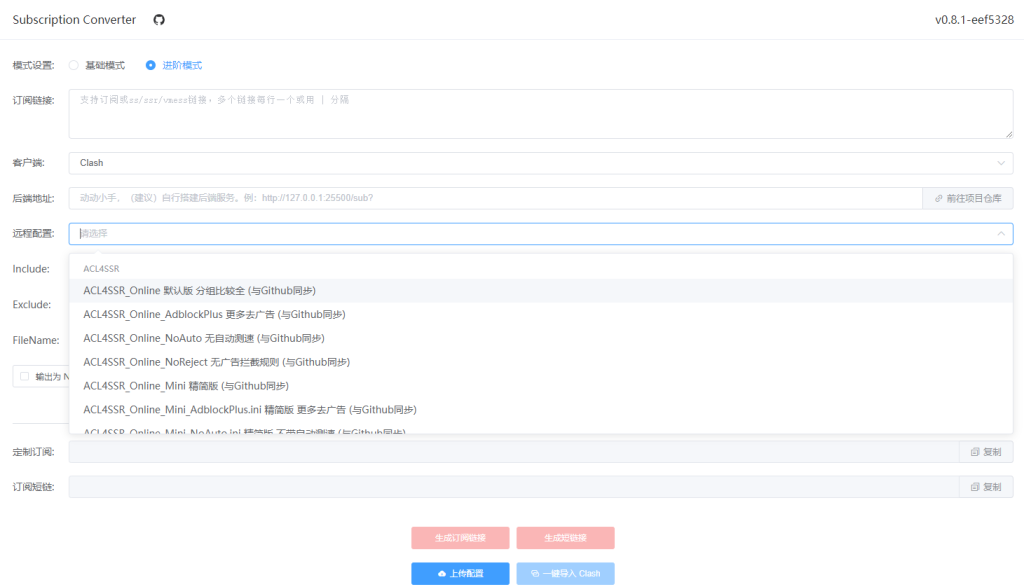
Task: Copy the 定制订阅 link
Action: click(x=985, y=452)
